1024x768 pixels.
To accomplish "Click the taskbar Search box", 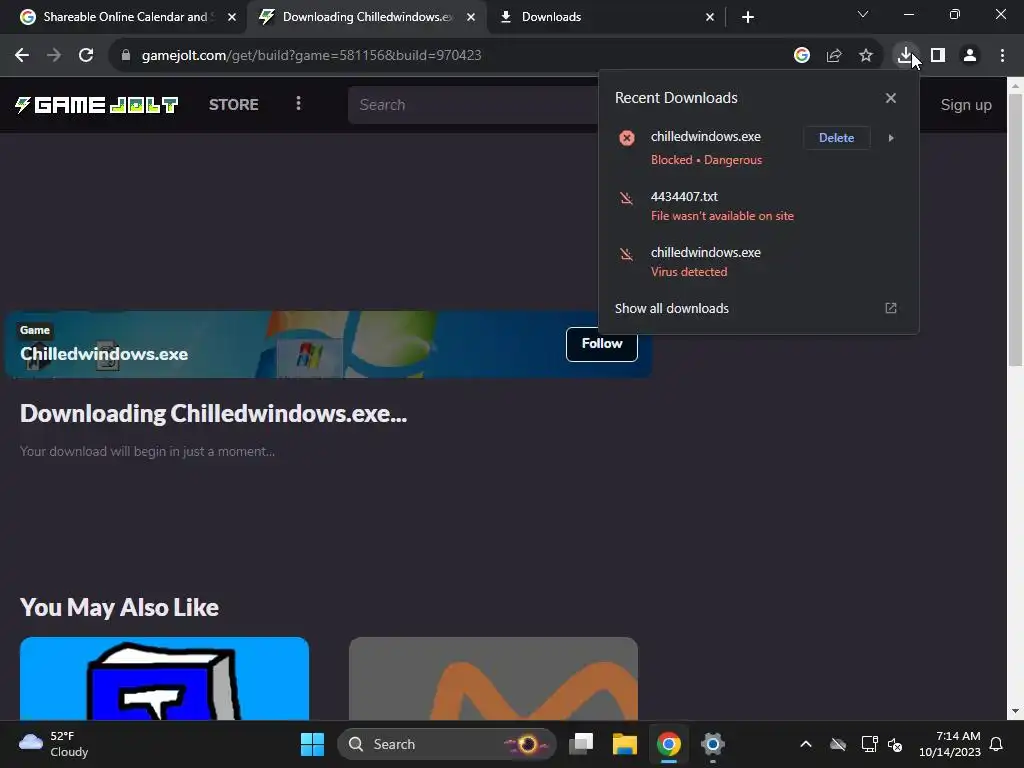I will 447,744.
